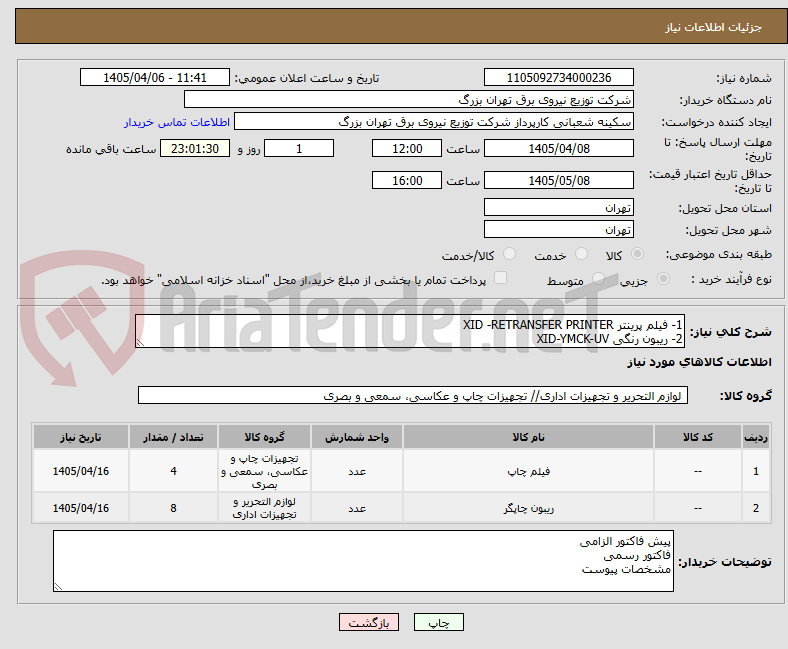Click the عدد unit cell in row 2
The image size is (788, 649).
click(357, 508)
